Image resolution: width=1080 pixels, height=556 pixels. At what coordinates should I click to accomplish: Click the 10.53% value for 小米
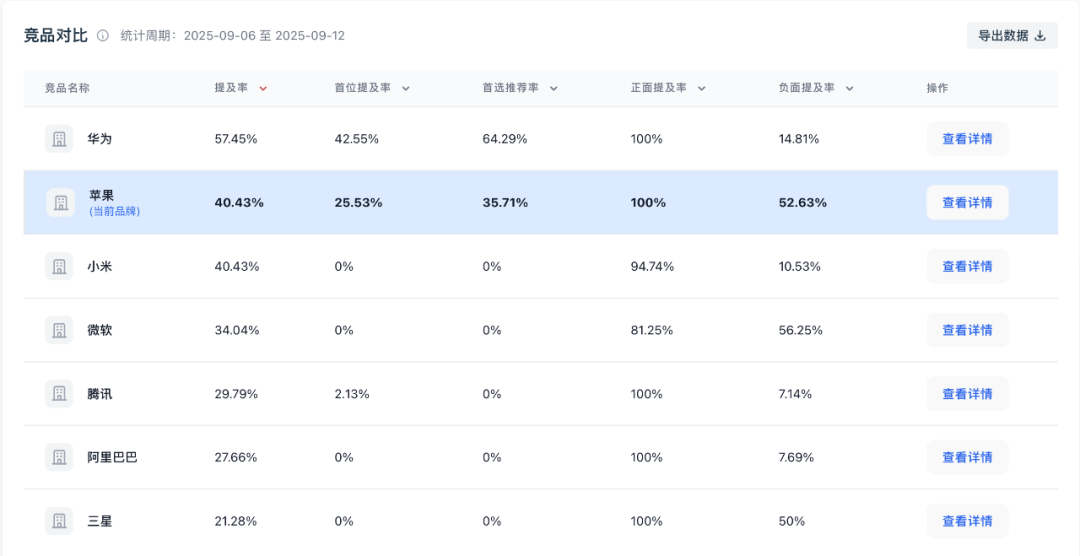tap(800, 267)
